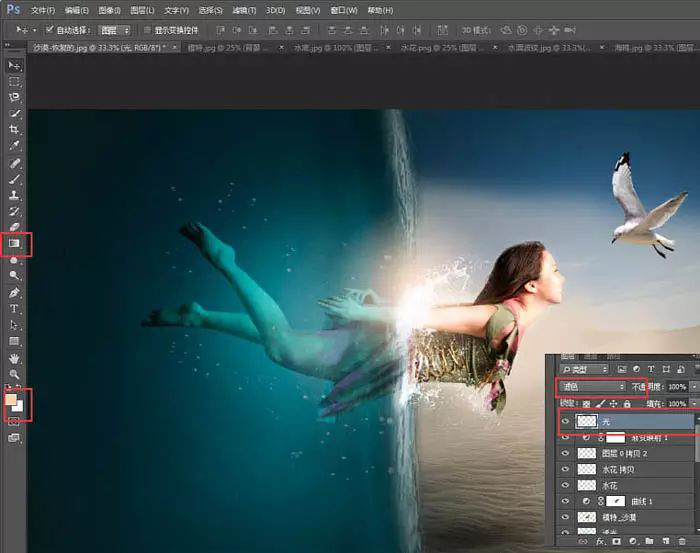Select the Horizontal Type tool
The height and width of the screenshot is (553, 700).
pos(15,309)
